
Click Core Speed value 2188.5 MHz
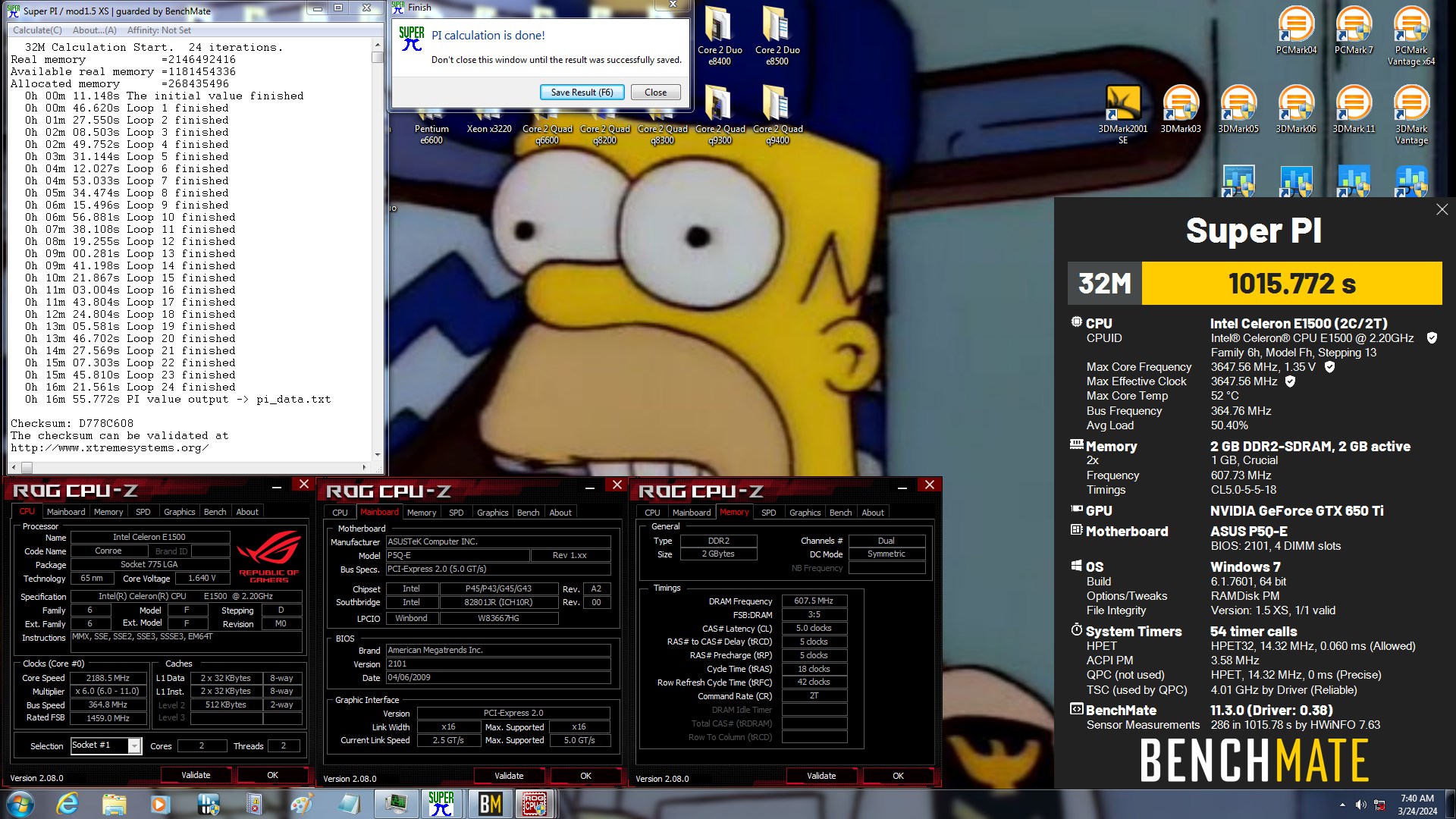pos(108,678)
